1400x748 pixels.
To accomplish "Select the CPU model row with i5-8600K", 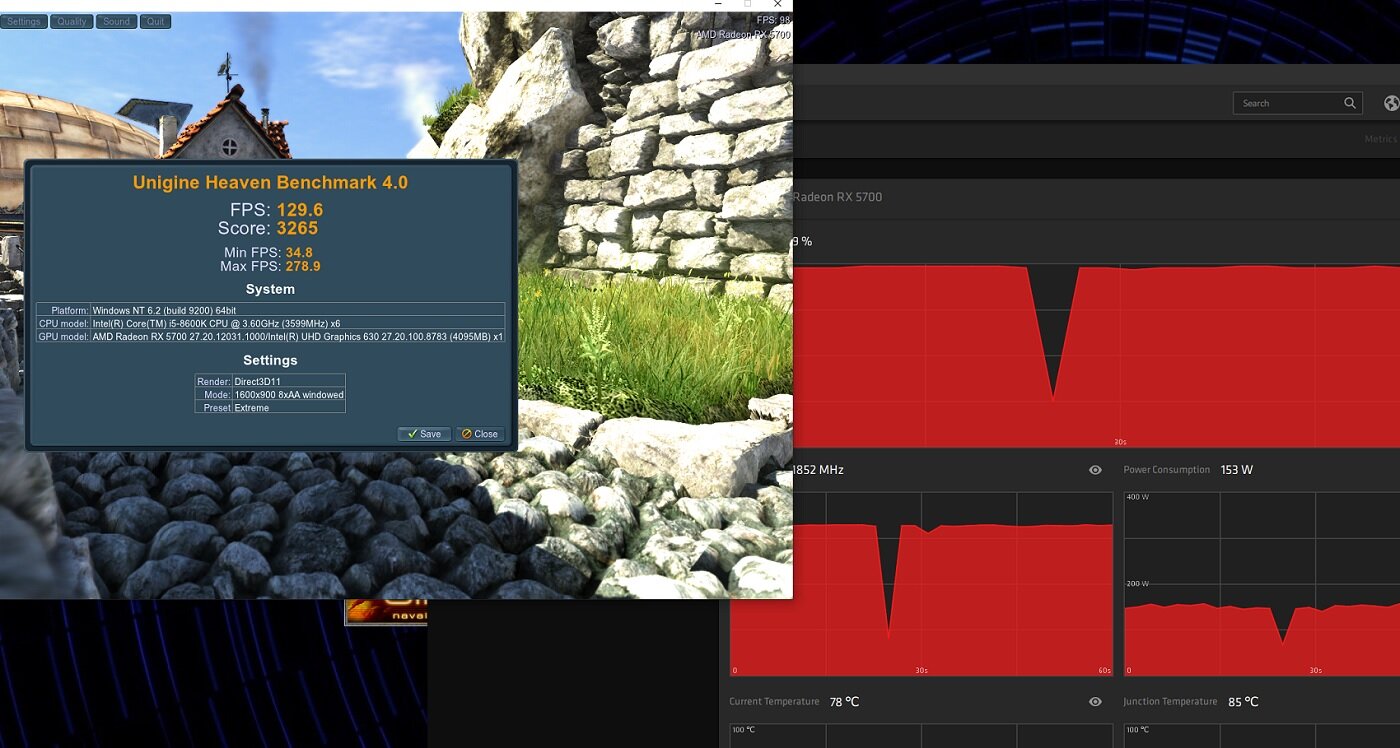I will [x=270, y=323].
